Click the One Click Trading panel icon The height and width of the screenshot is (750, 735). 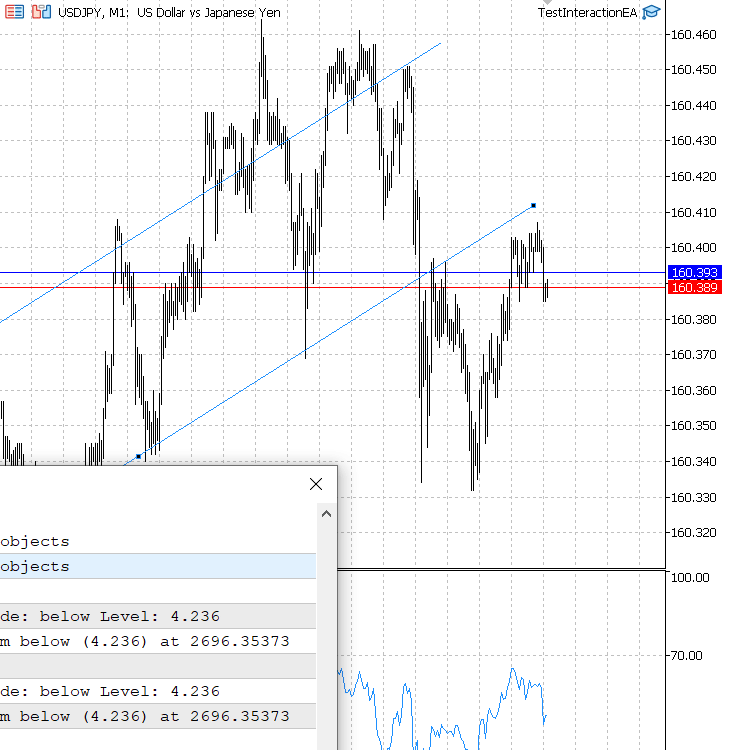point(14,12)
